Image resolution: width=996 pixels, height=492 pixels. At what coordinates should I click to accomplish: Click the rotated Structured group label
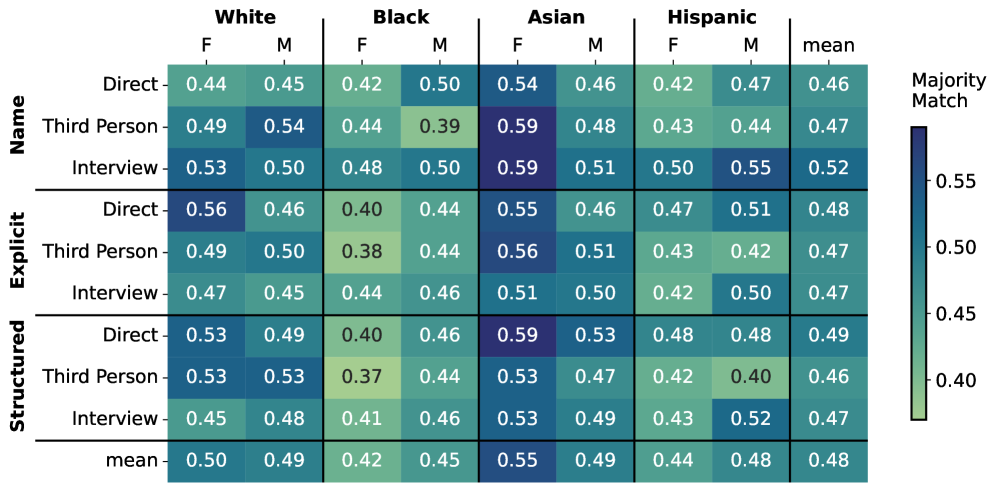click(17, 377)
